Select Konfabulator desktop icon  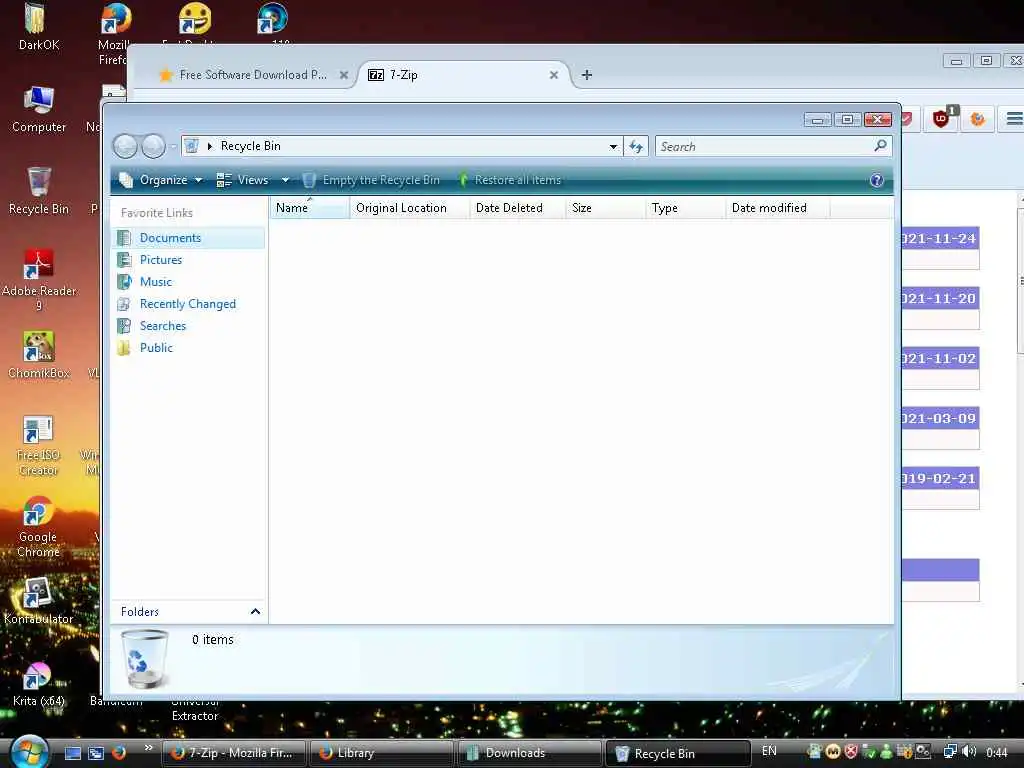[x=39, y=601]
